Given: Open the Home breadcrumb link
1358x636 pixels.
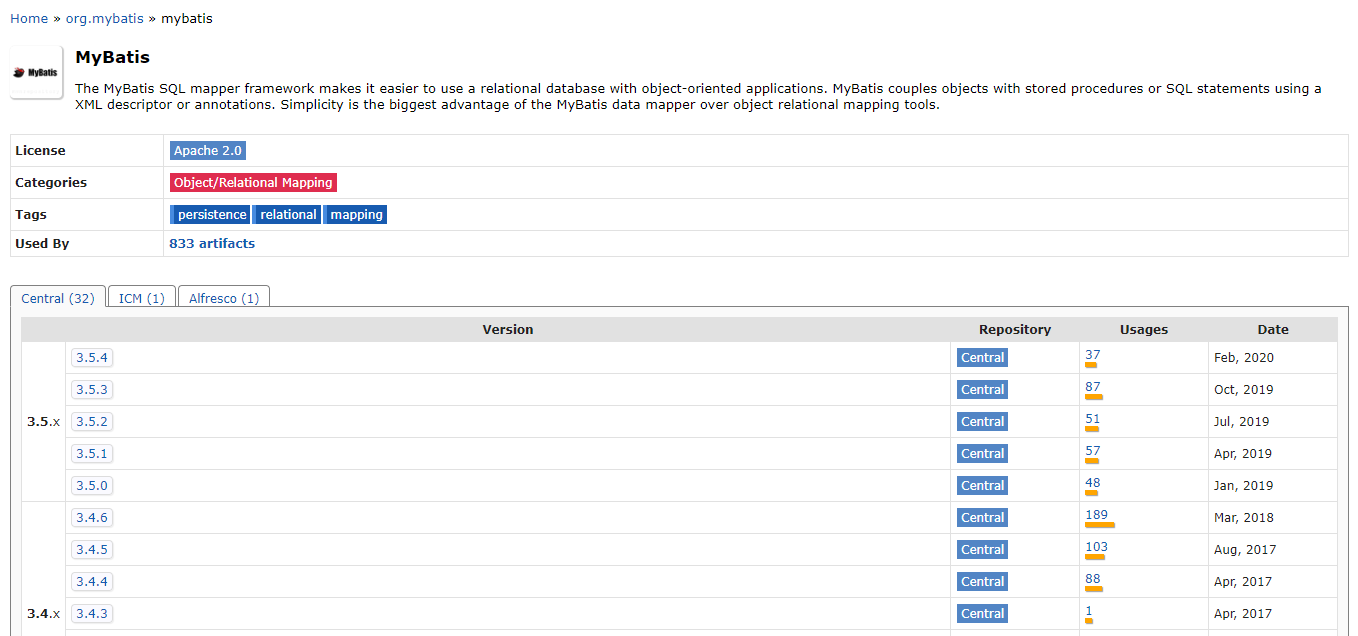Looking at the screenshot, I should pyautogui.click(x=29, y=19).
